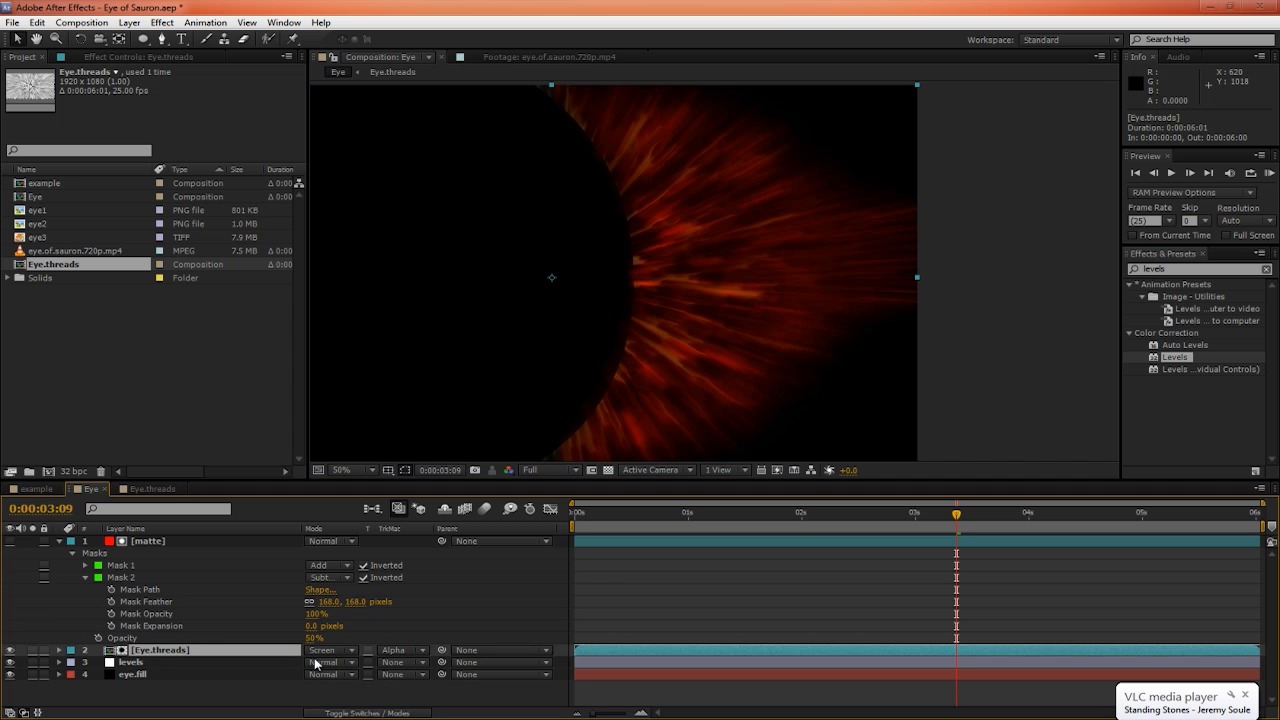Toggle the matte Opacity stopwatch

98,638
